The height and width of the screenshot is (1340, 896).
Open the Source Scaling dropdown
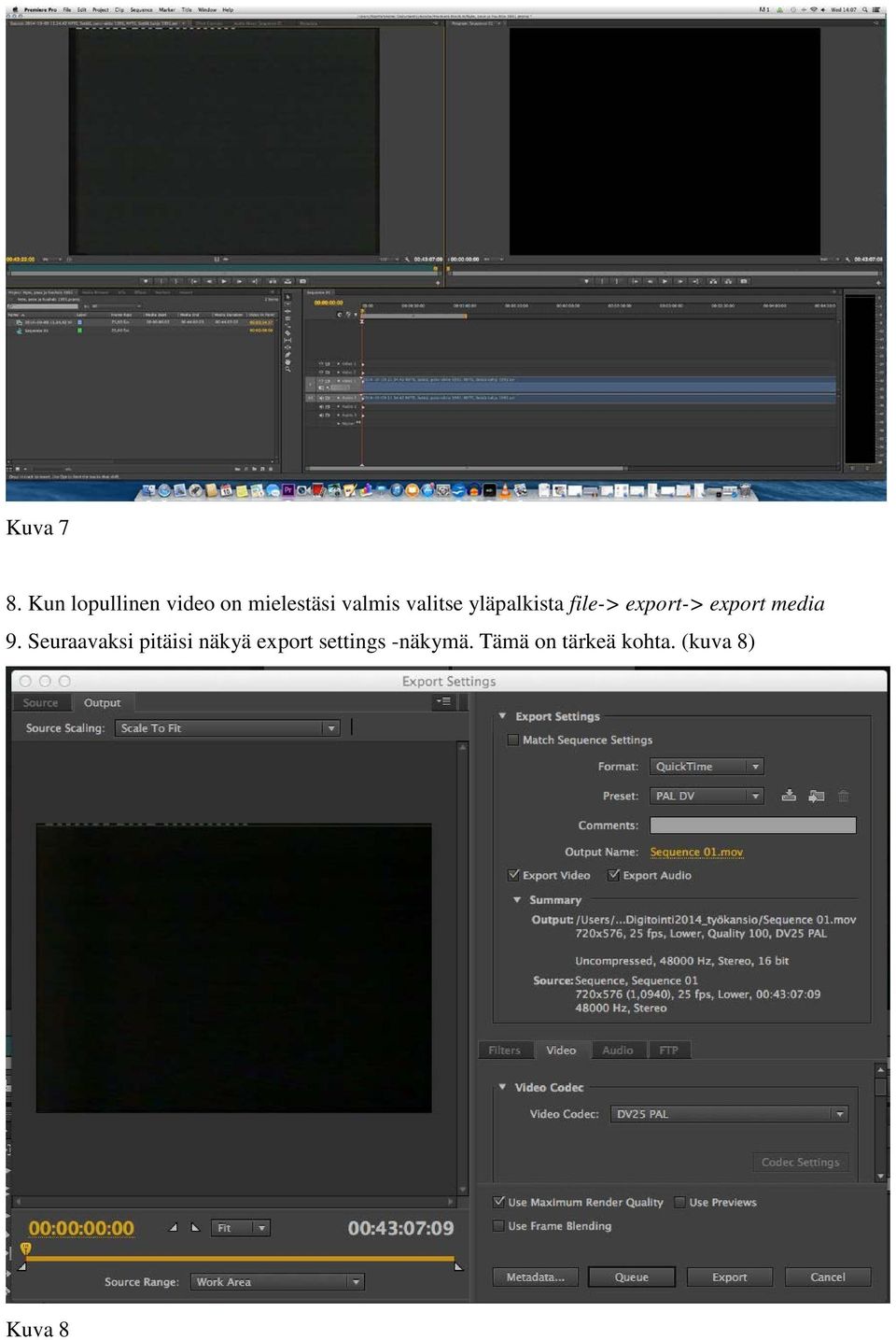point(228,728)
